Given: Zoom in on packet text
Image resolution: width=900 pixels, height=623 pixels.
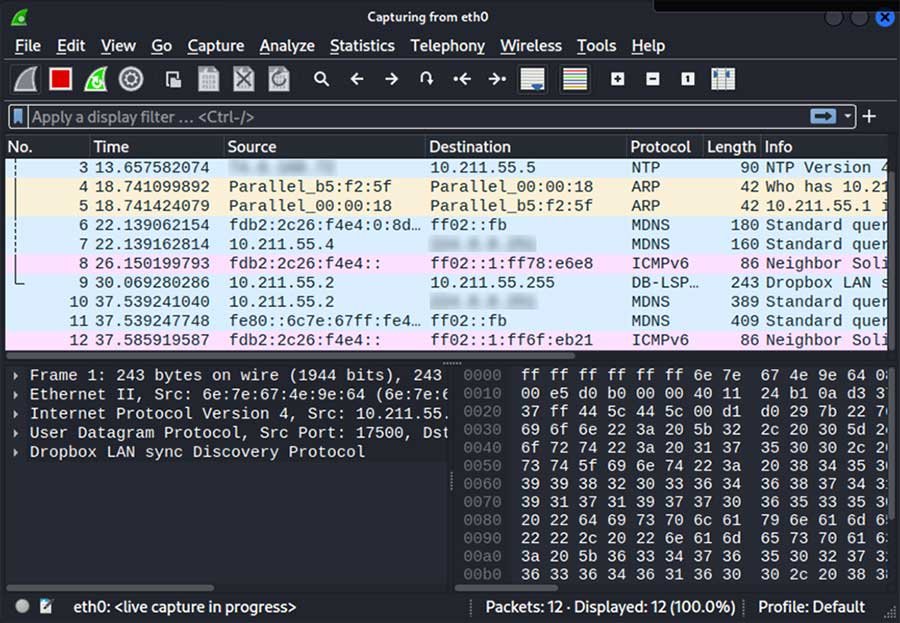Looking at the screenshot, I should point(617,79).
